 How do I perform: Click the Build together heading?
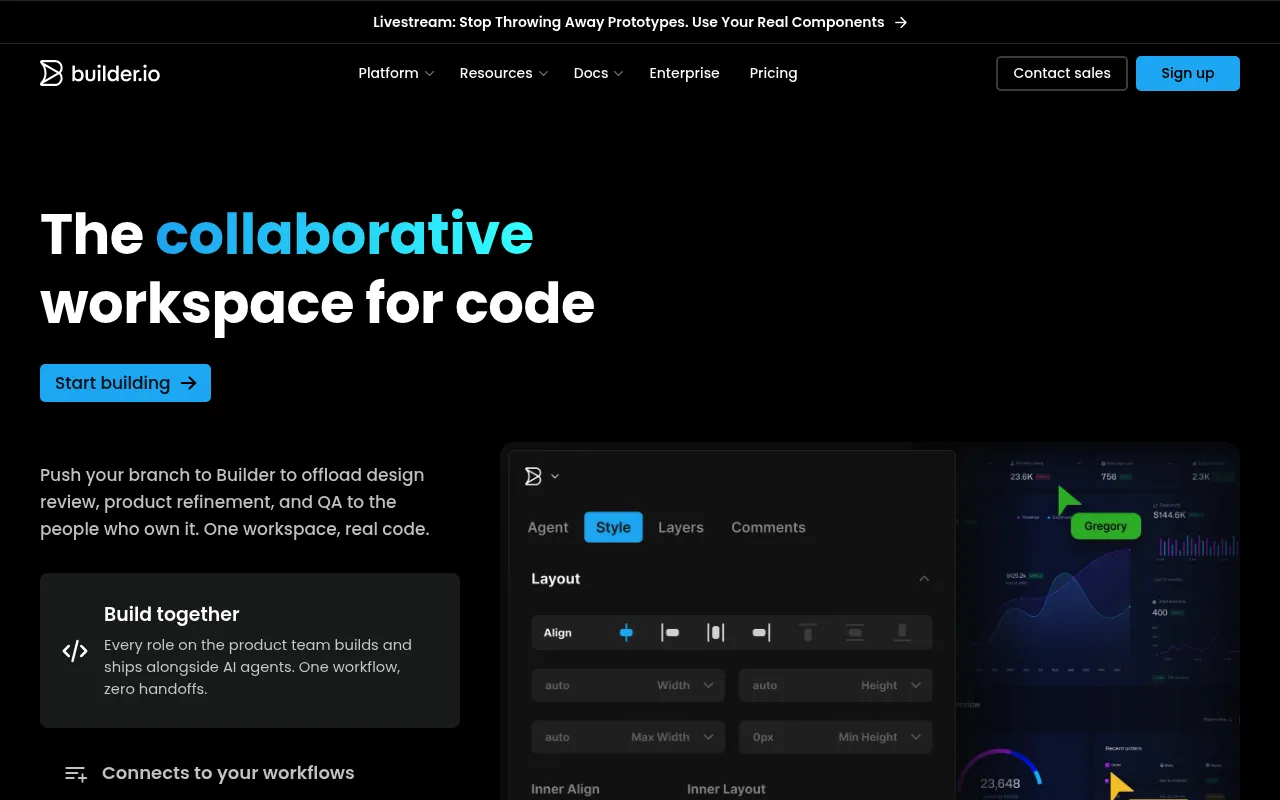click(x=172, y=614)
